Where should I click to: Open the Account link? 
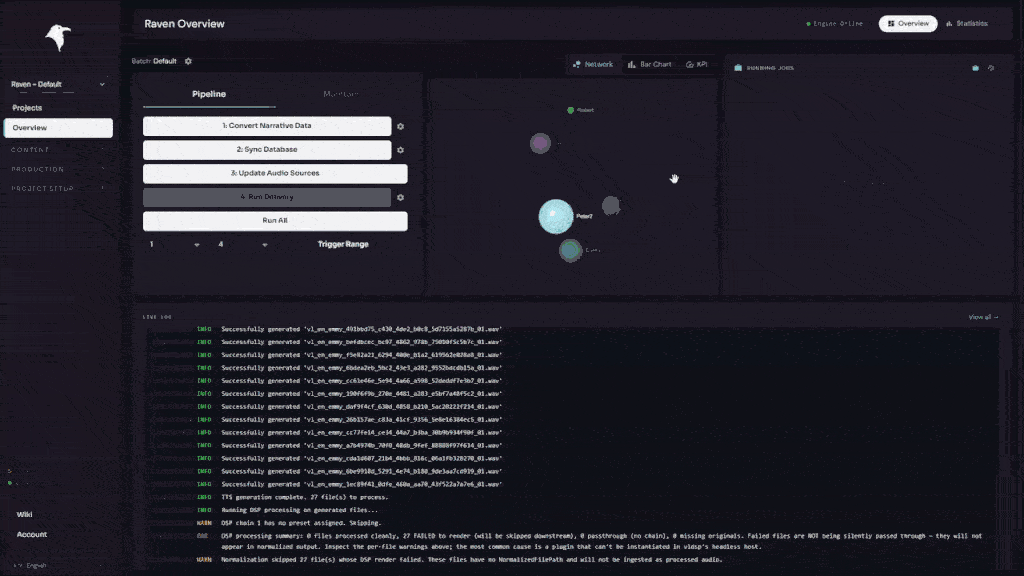32,534
